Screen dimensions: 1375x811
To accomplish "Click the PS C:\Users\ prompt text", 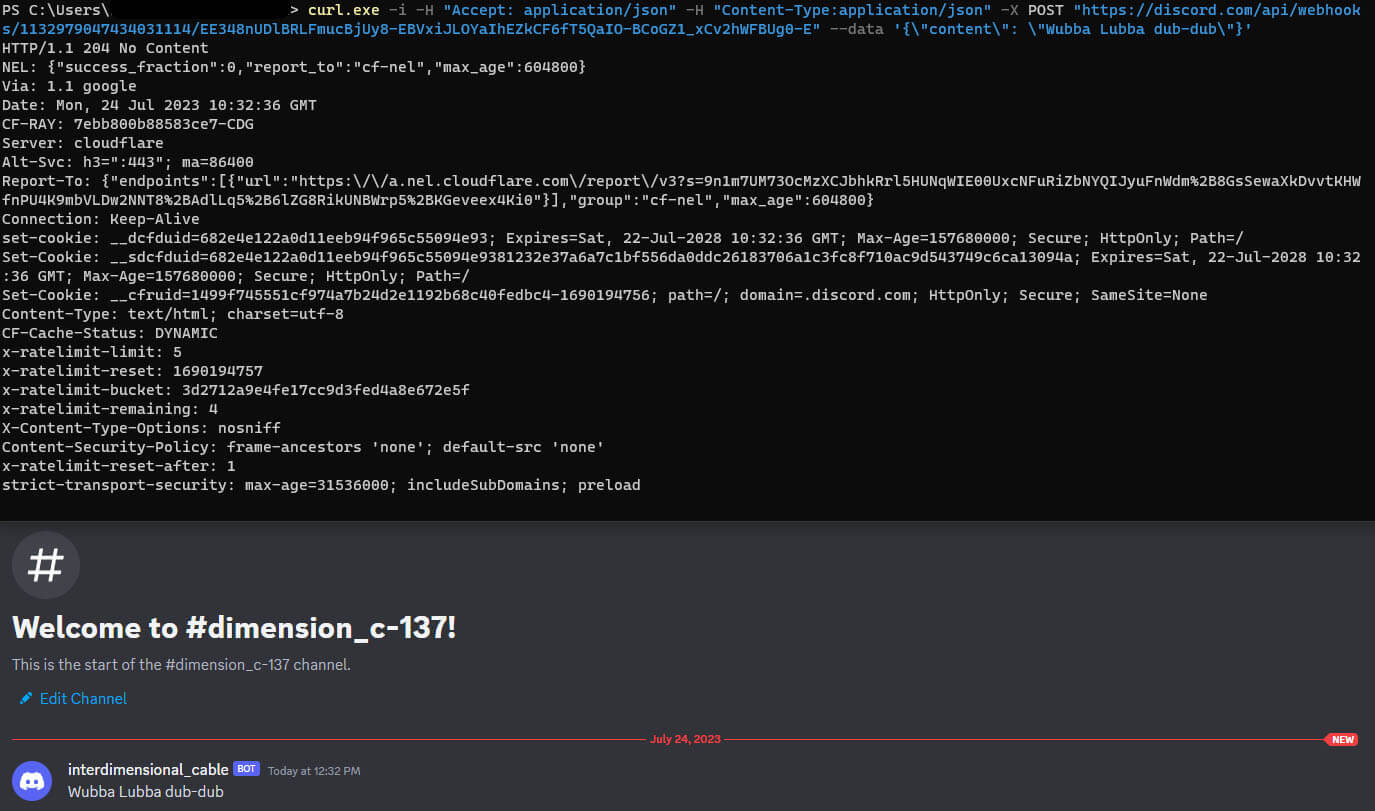I will tap(56, 10).
